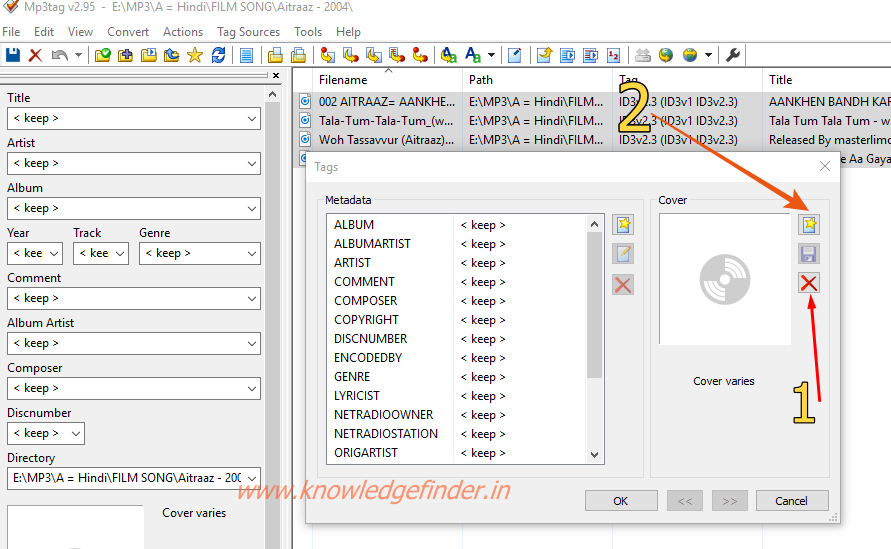Click the Change directory folder with green check
891x549 pixels.
point(102,55)
